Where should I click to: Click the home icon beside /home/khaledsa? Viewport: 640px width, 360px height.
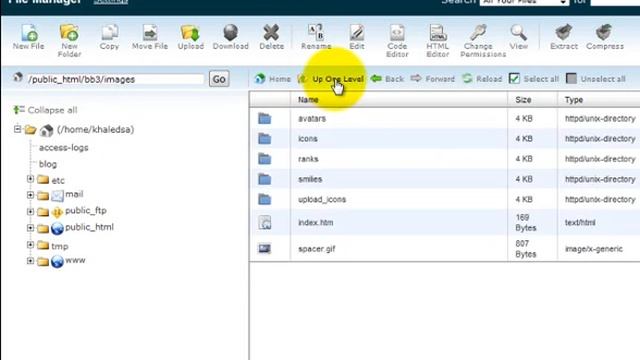[46, 130]
